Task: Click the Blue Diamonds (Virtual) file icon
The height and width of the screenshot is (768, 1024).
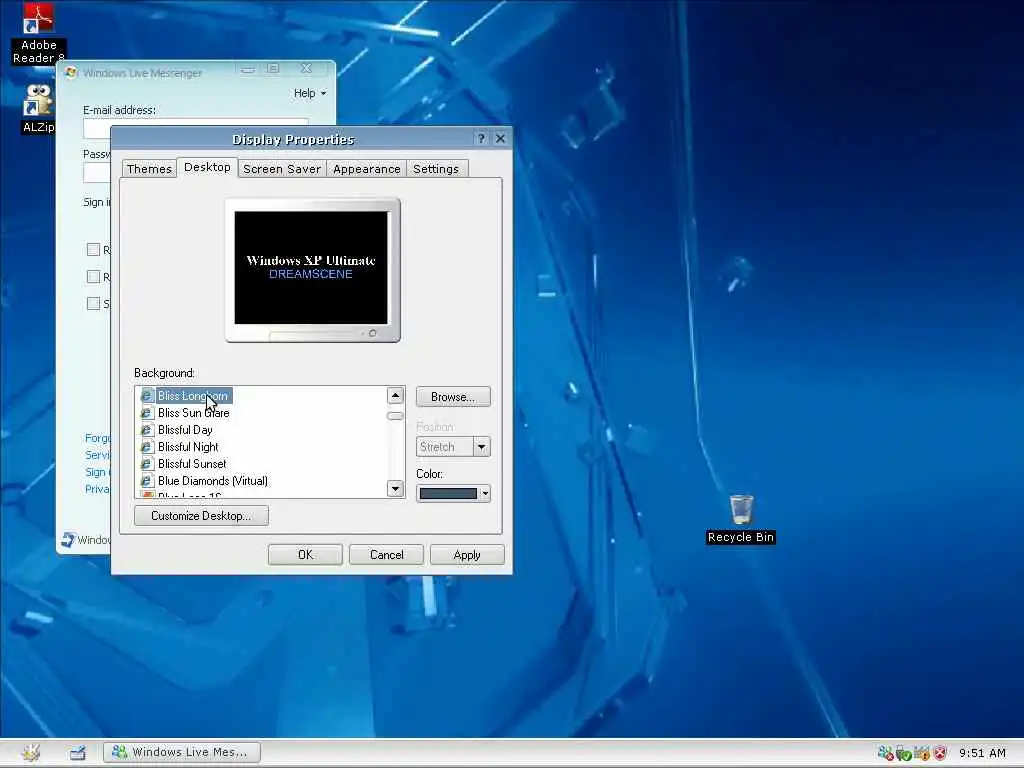Action: pyautogui.click(x=147, y=481)
